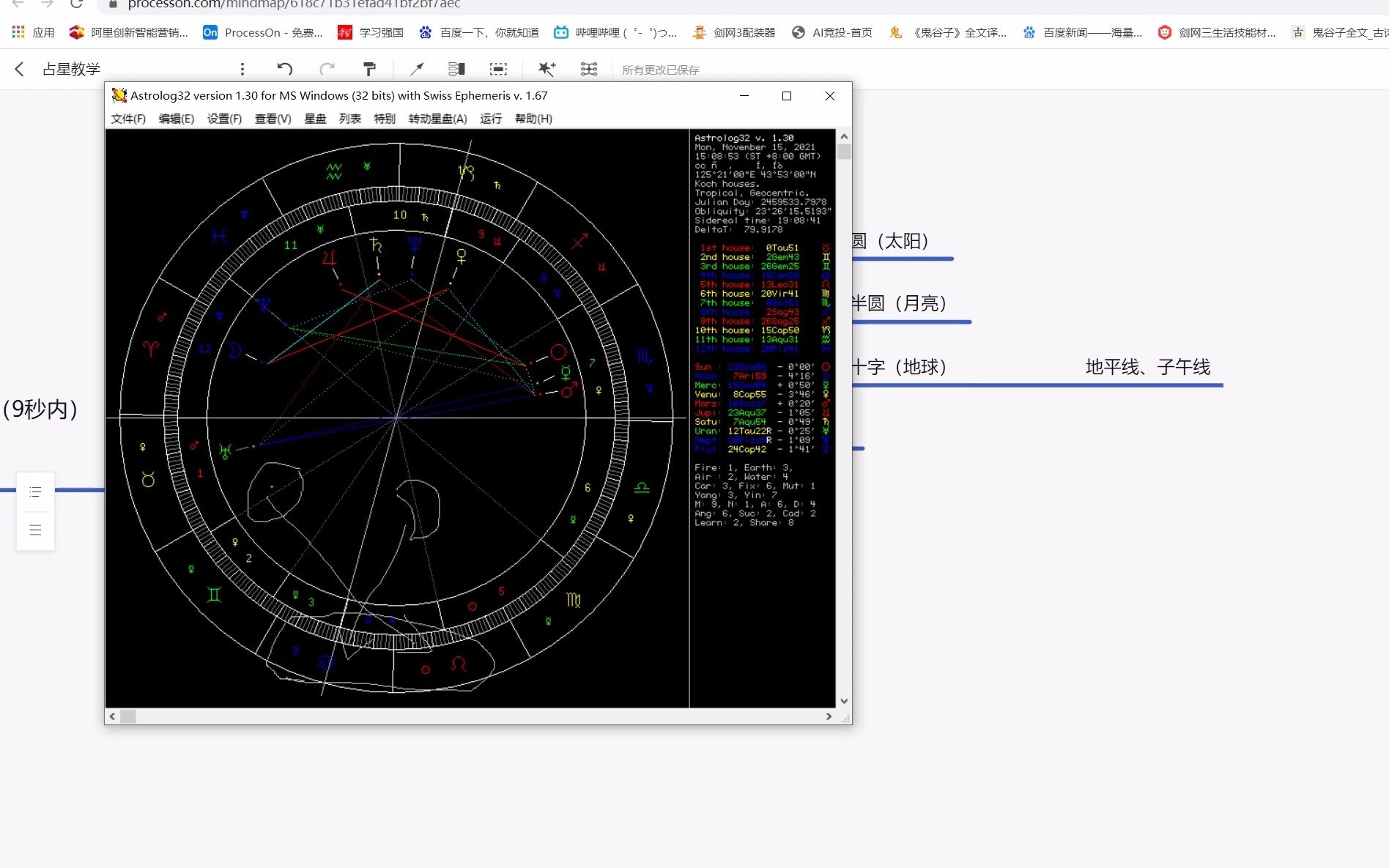The height and width of the screenshot is (868, 1389).
Task: Click the browser reload icon
Action: click(76, 4)
